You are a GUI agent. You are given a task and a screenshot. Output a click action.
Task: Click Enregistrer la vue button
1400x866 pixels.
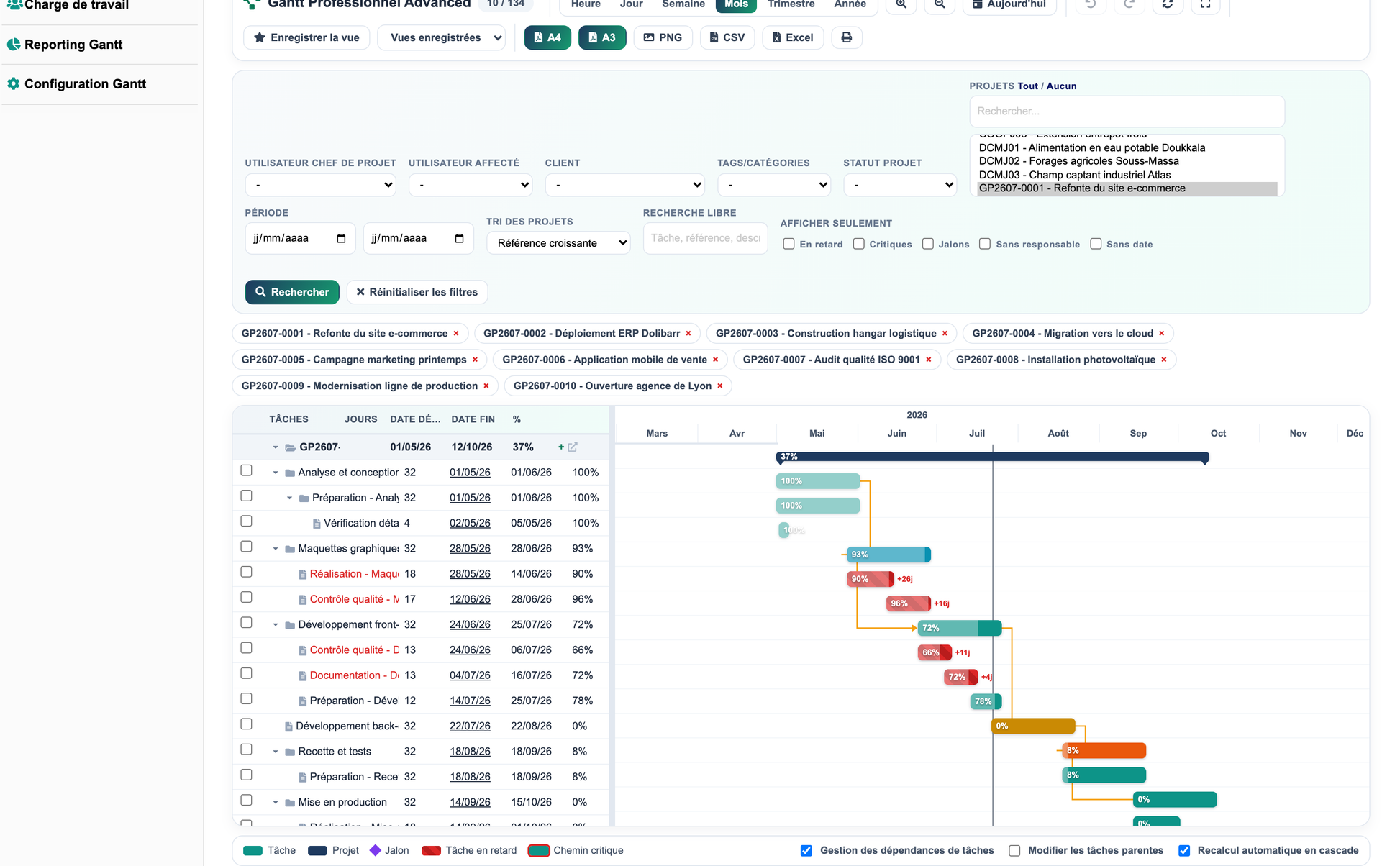click(306, 37)
